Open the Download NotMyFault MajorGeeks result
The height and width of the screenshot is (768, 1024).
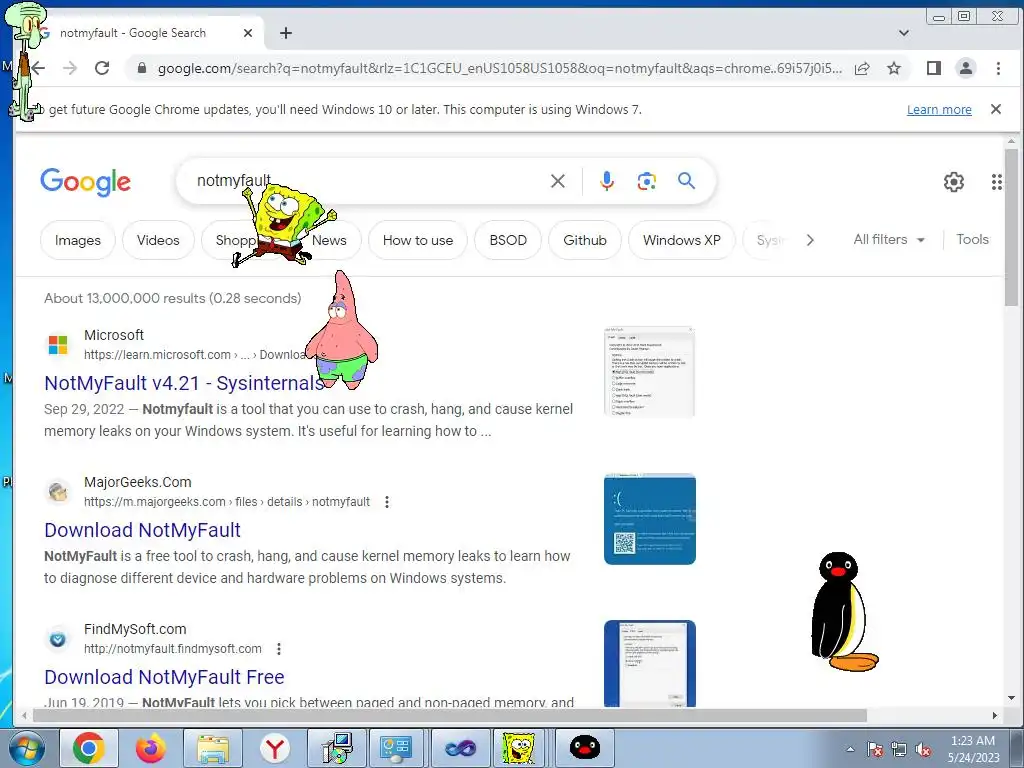coord(142,530)
